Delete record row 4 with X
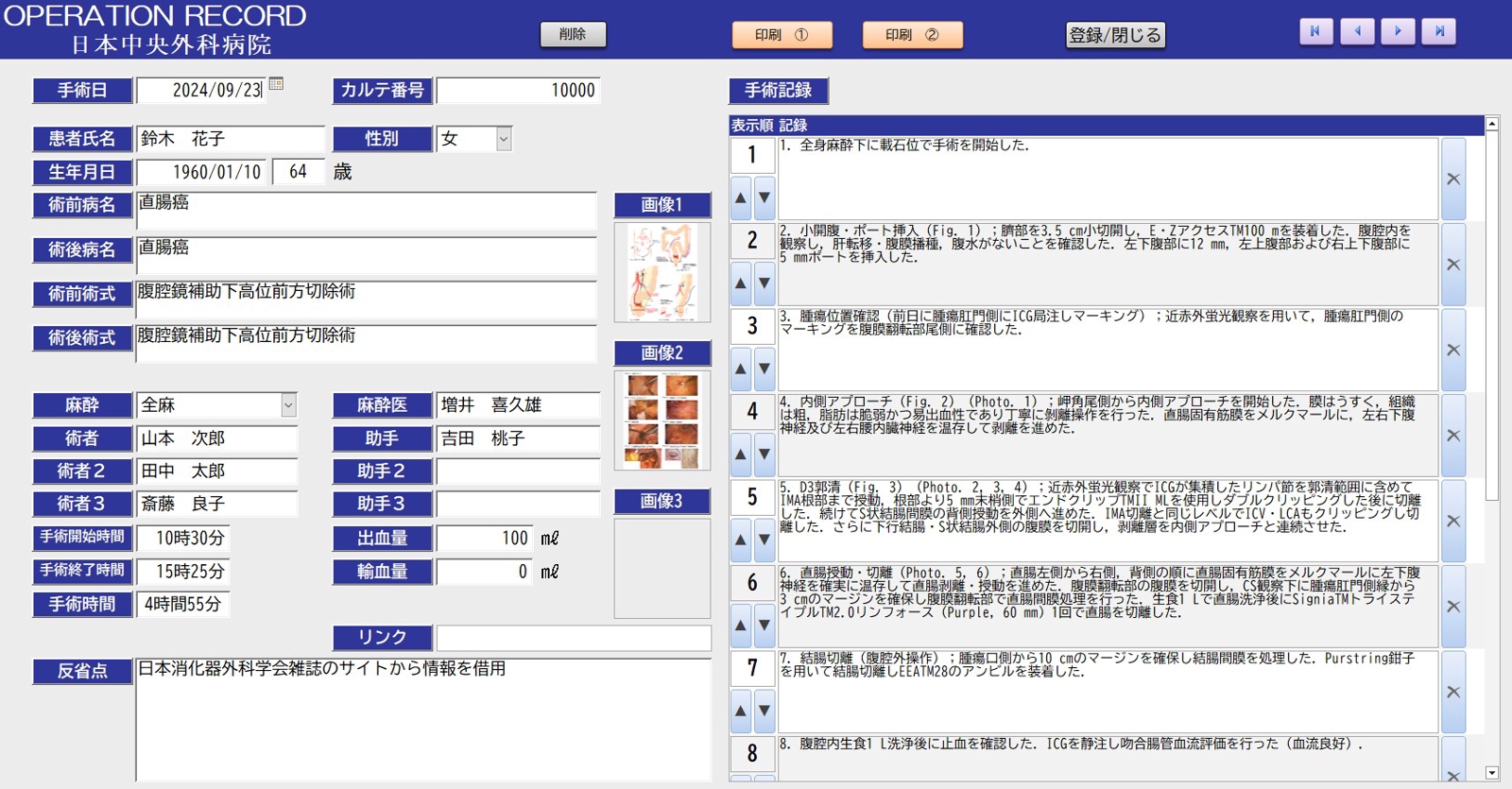Screen dimensions: 1512x789 click(1453, 436)
